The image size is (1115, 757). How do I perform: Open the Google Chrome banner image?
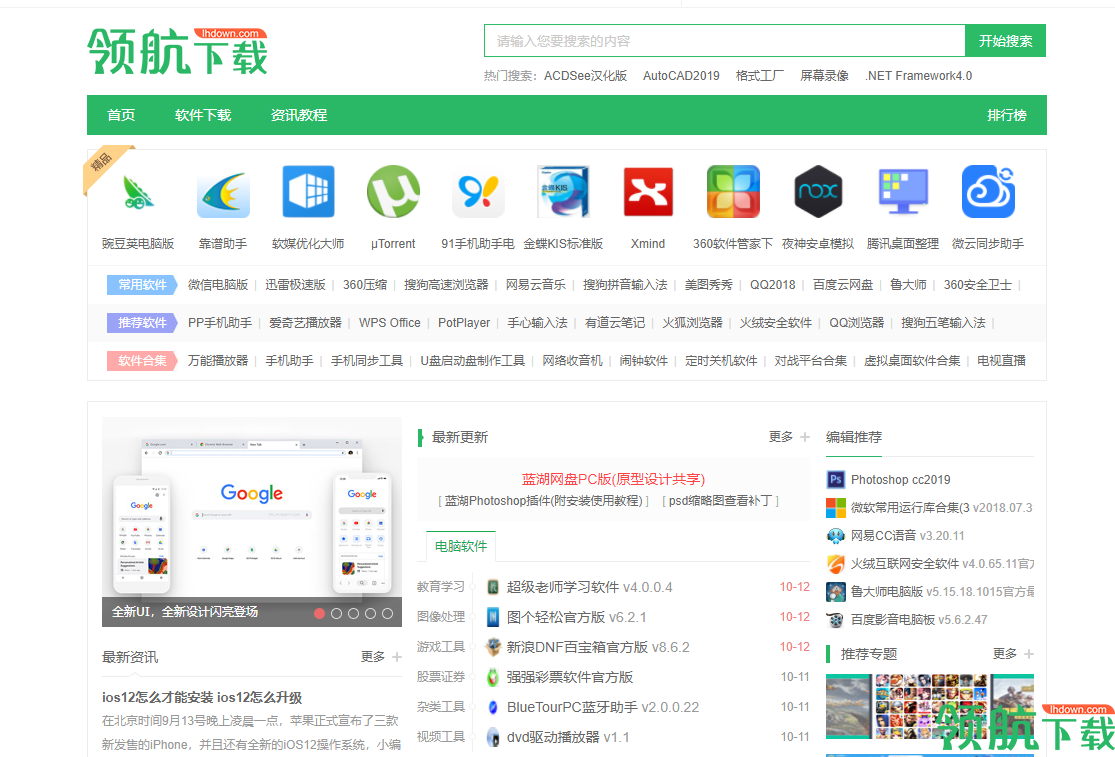[x=252, y=522]
